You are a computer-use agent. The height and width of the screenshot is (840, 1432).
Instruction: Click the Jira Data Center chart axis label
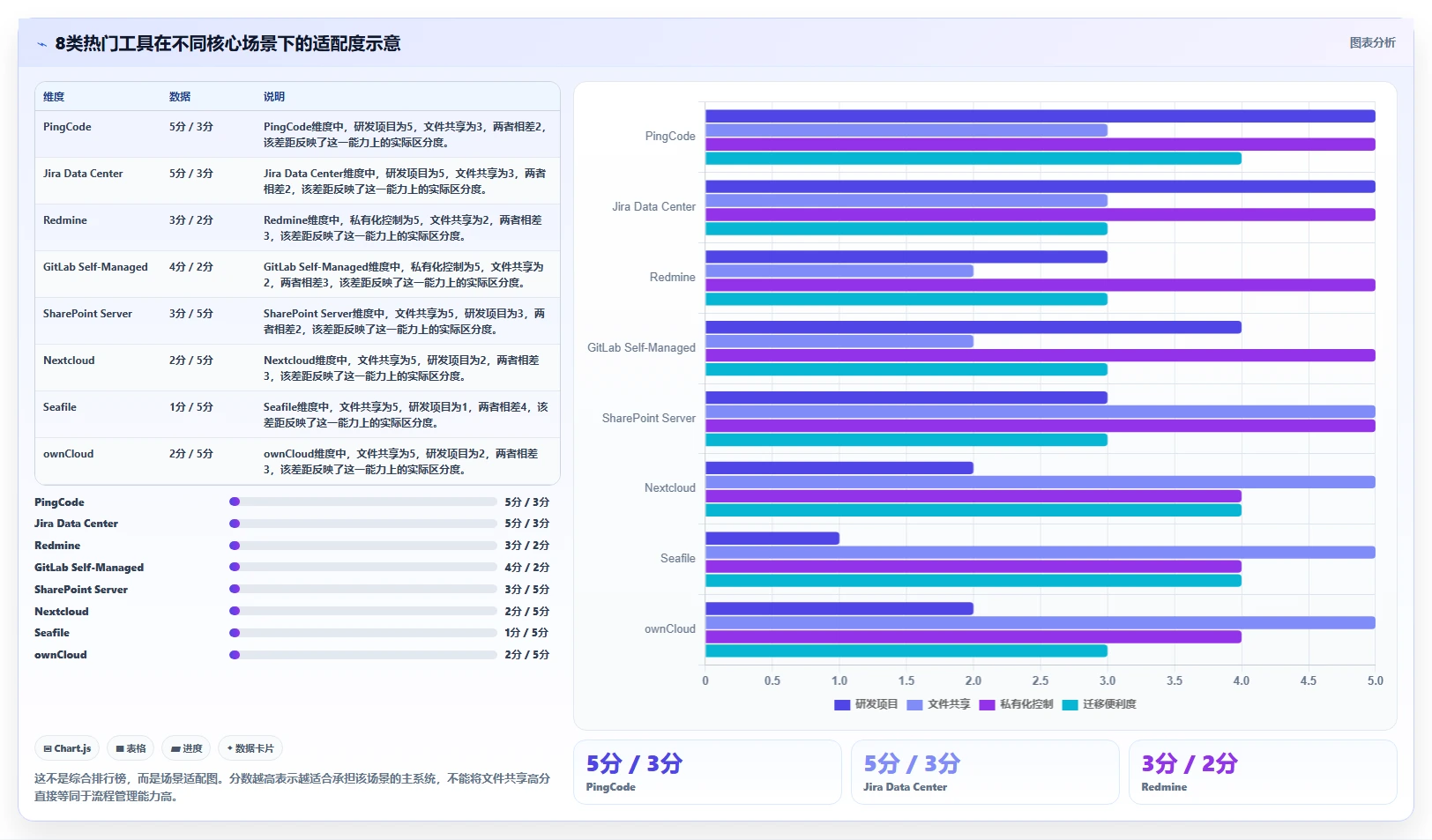point(653,207)
